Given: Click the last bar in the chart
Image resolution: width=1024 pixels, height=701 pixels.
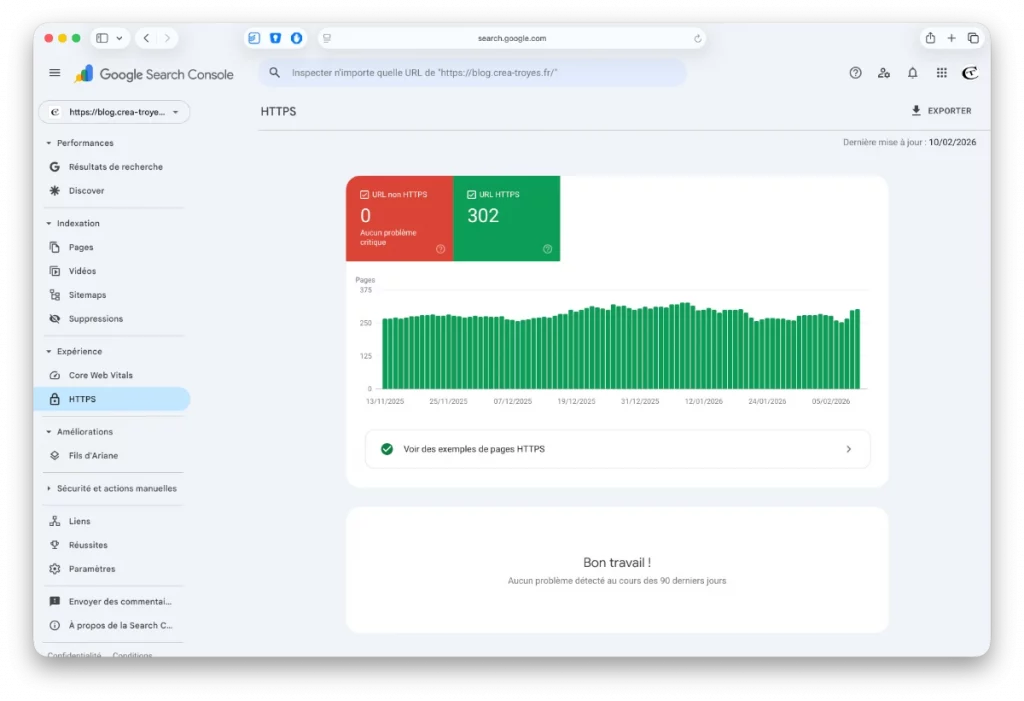Looking at the screenshot, I should click(857, 349).
